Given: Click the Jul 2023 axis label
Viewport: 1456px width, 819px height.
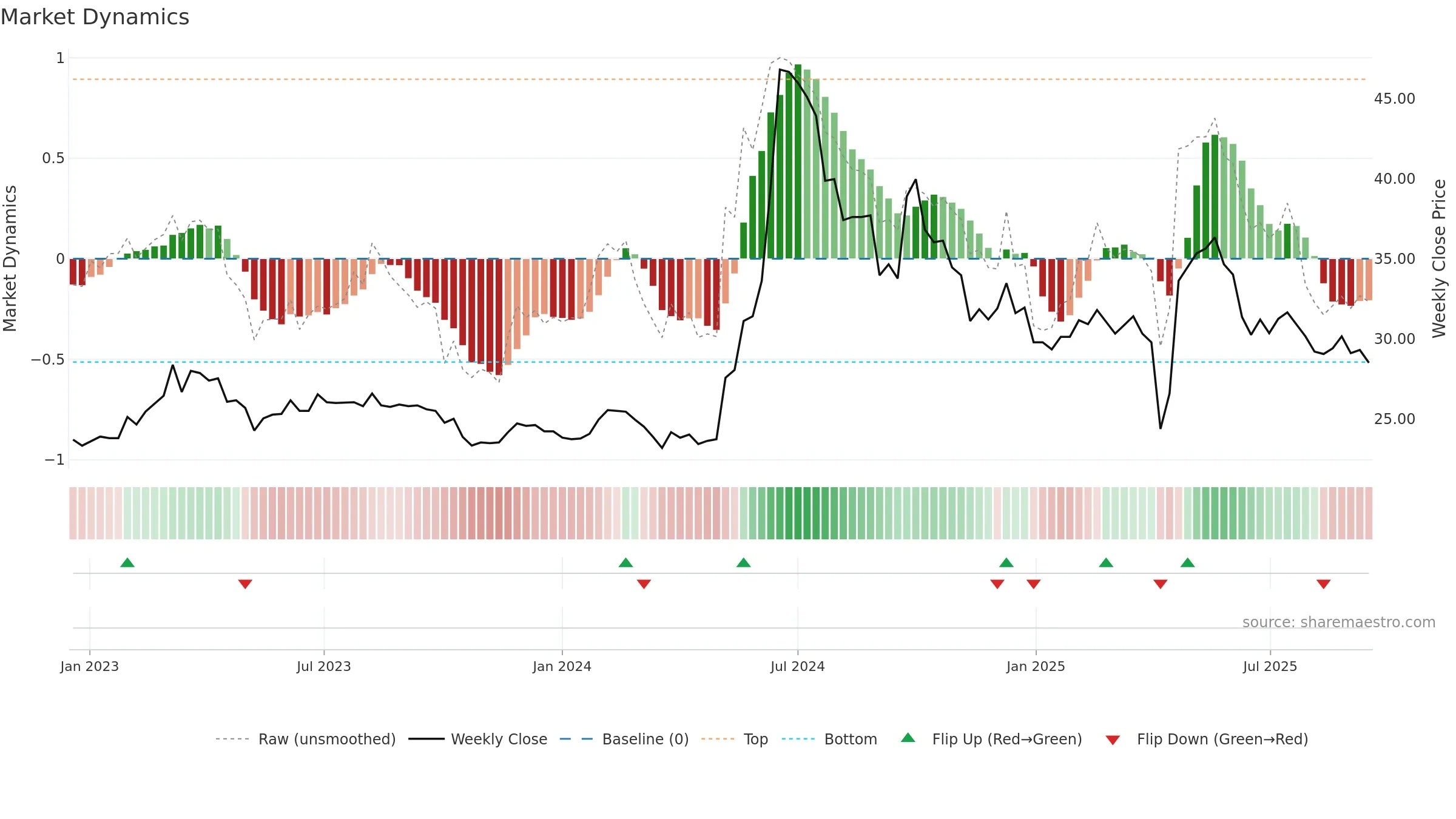Looking at the screenshot, I should 324,666.
